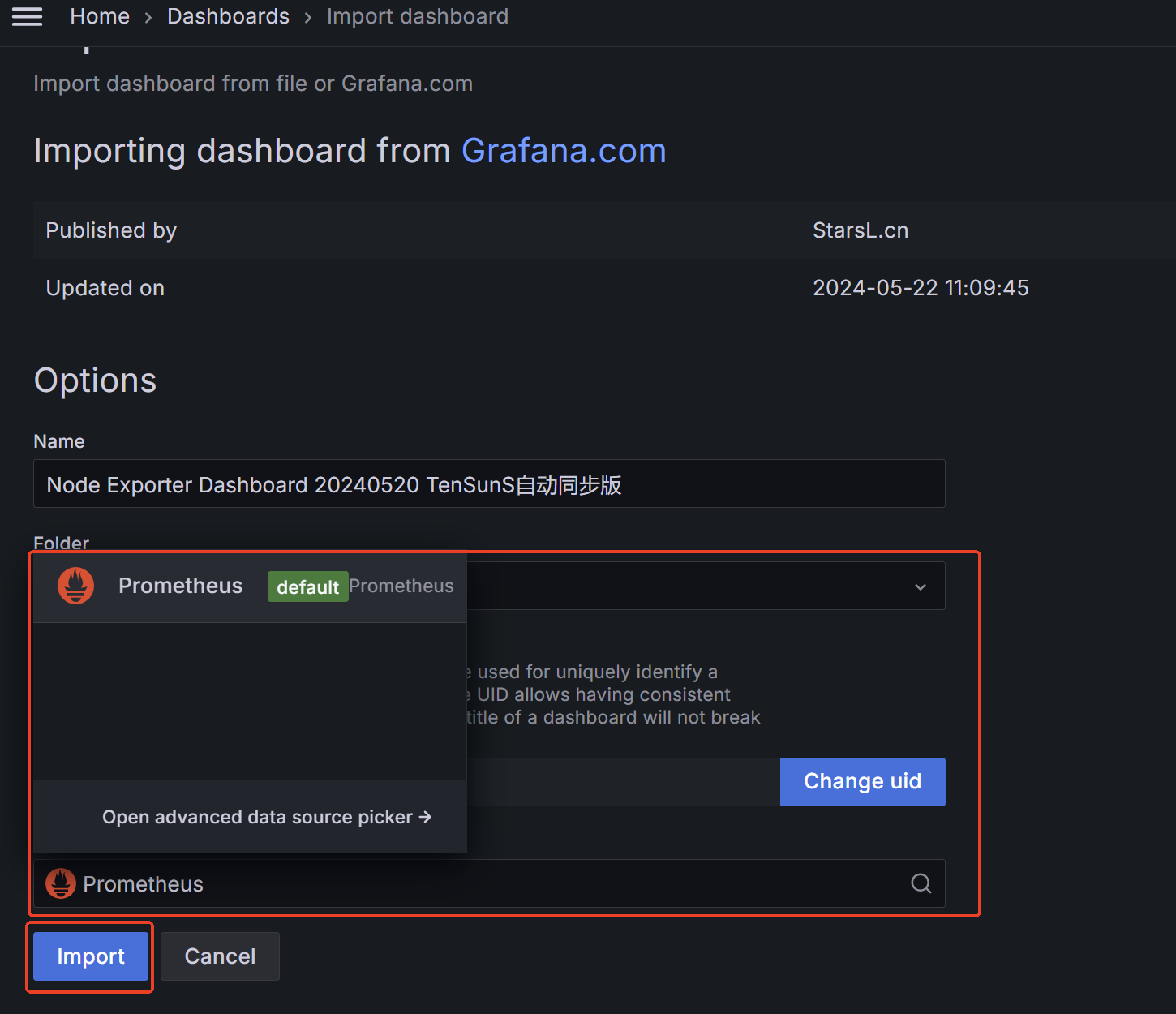Screen dimensions: 1176x1014
Task: Click the Prometheus flame icon in dropdown list
Action: 75,586
